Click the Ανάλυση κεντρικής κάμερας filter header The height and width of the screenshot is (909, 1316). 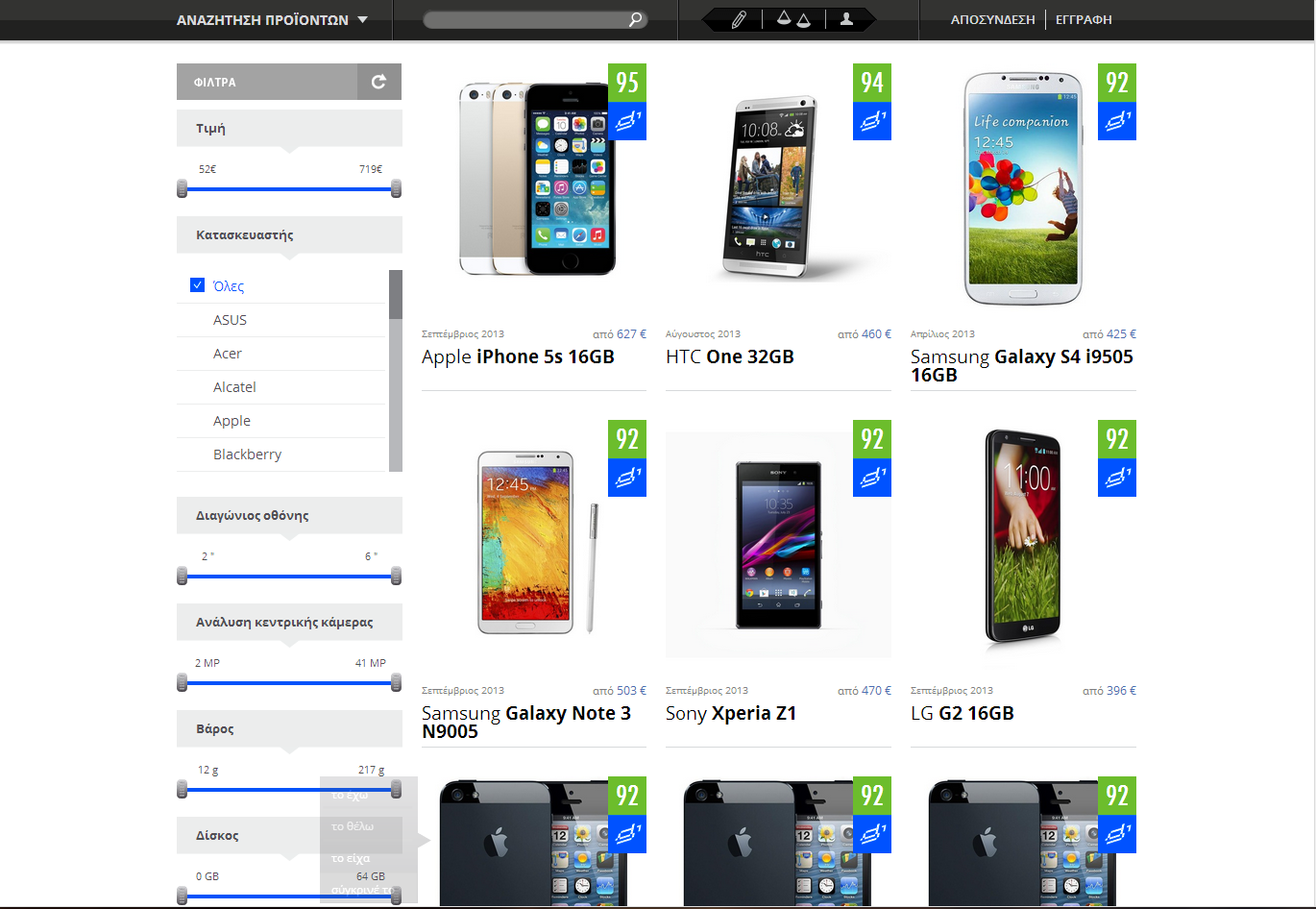click(x=289, y=622)
